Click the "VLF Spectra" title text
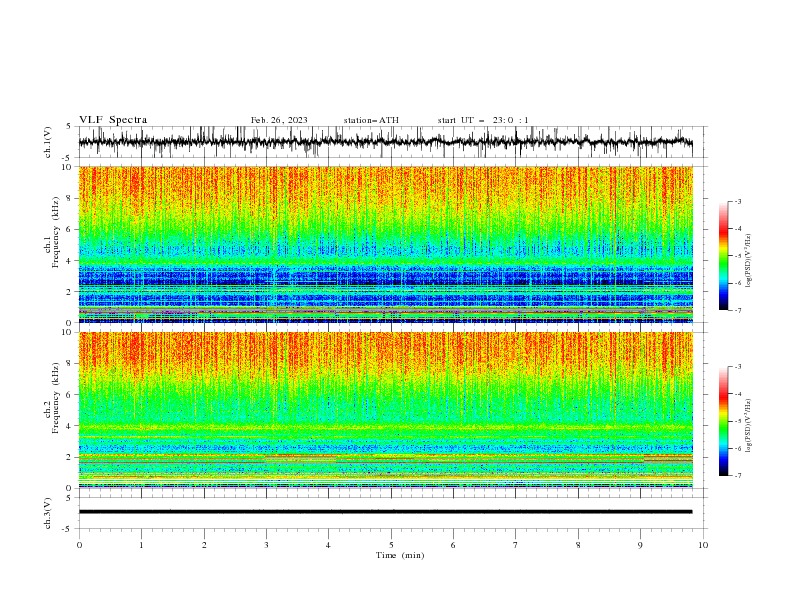The image size is (792, 612). [113, 120]
